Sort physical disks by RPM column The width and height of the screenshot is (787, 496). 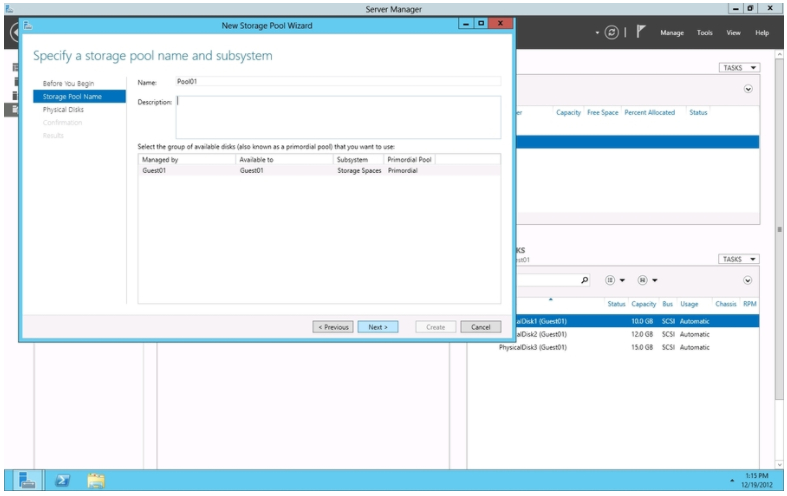tap(750, 304)
